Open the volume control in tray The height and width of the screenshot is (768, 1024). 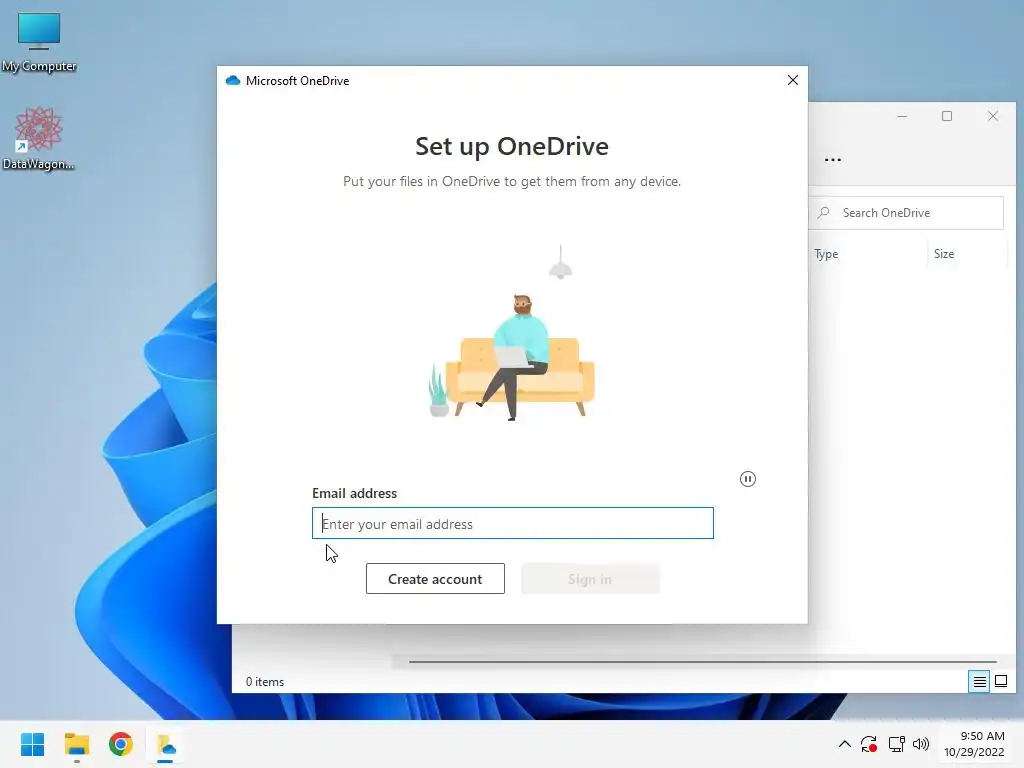tap(921, 744)
